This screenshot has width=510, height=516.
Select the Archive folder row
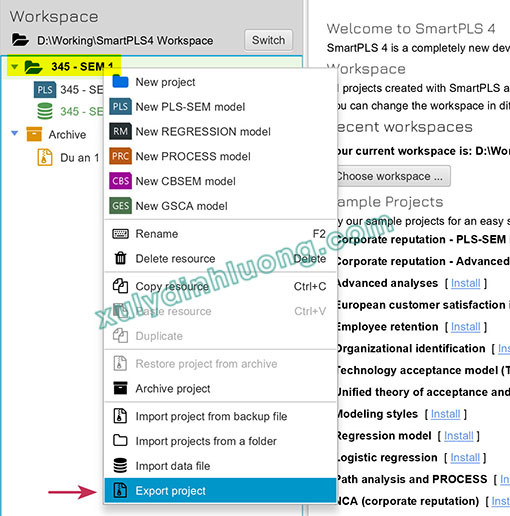pos(53,134)
